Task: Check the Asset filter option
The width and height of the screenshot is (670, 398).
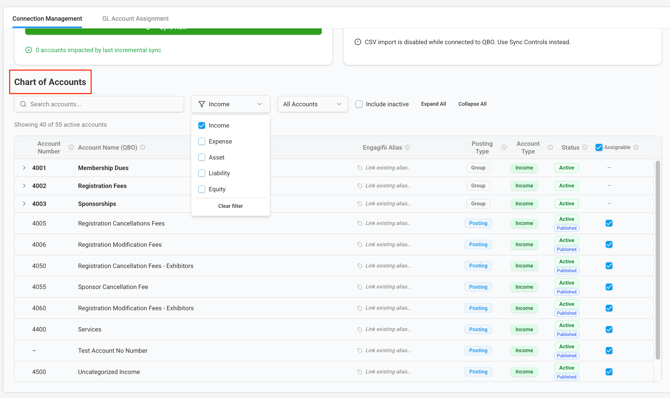Action: (202, 157)
